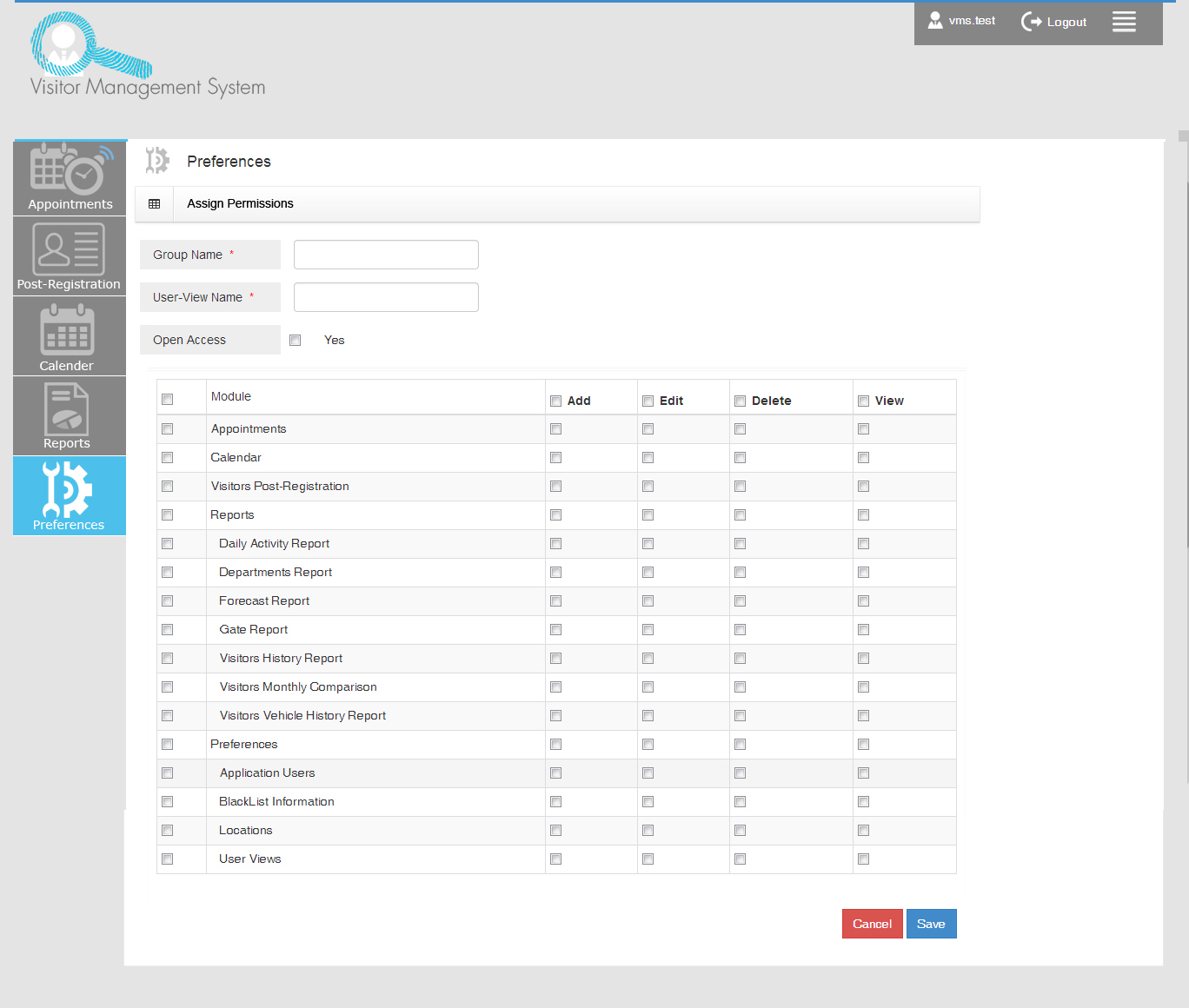Click the Assign Permissions grid icon
The height and width of the screenshot is (1008, 1189).
click(155, 204)
